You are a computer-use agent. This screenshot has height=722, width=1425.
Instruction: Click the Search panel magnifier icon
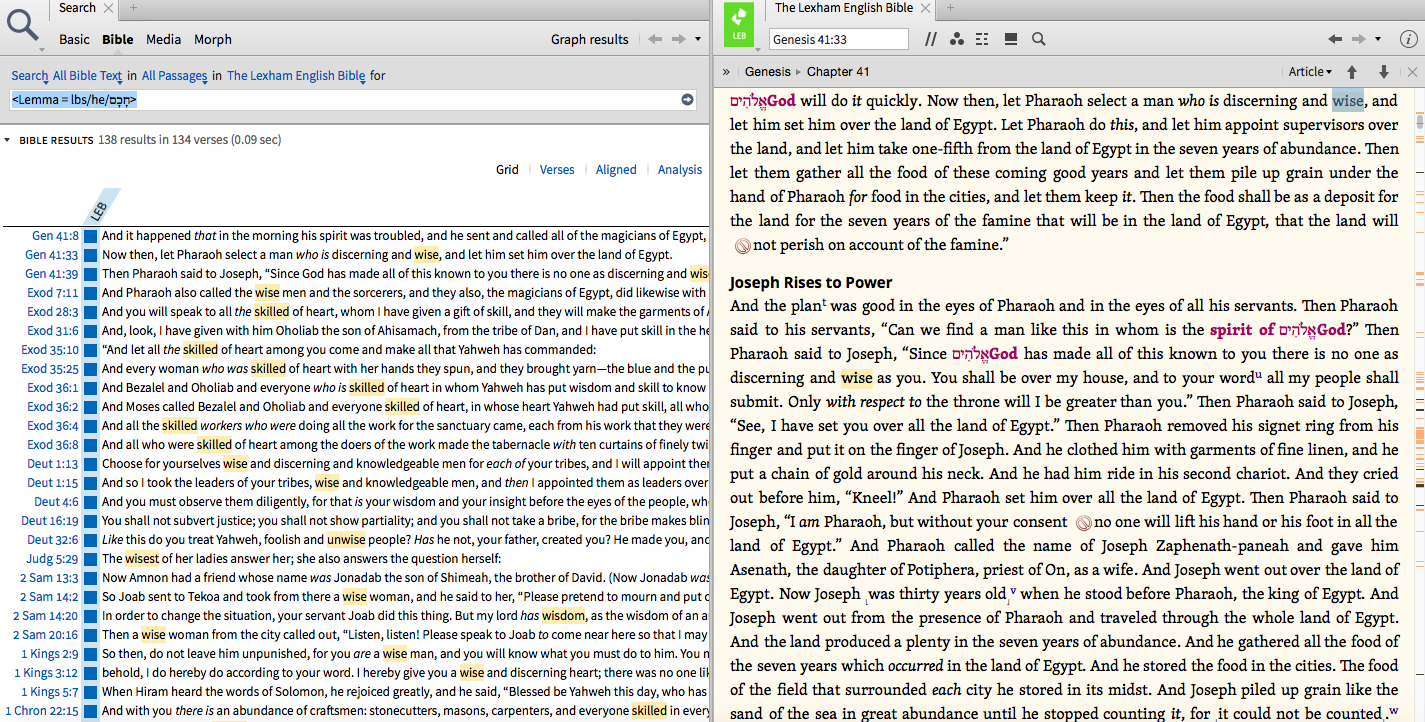(22, 24)
